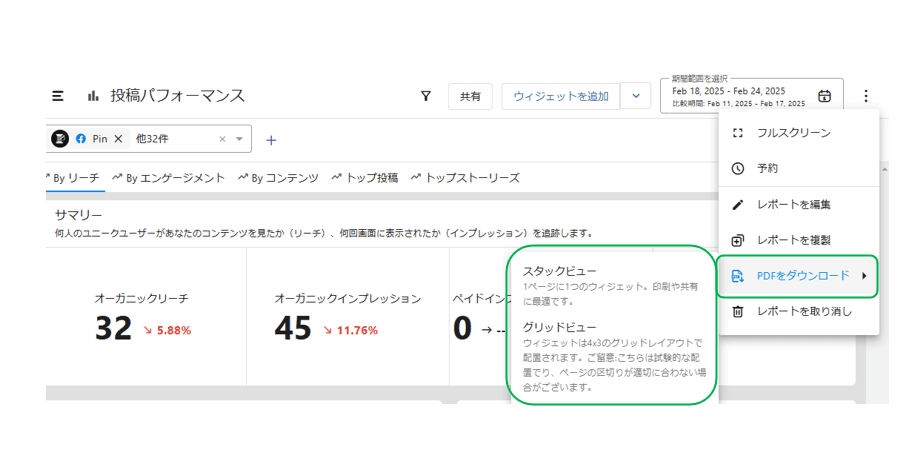Choose レポートを複製 in the menu

tap(793, 240)
